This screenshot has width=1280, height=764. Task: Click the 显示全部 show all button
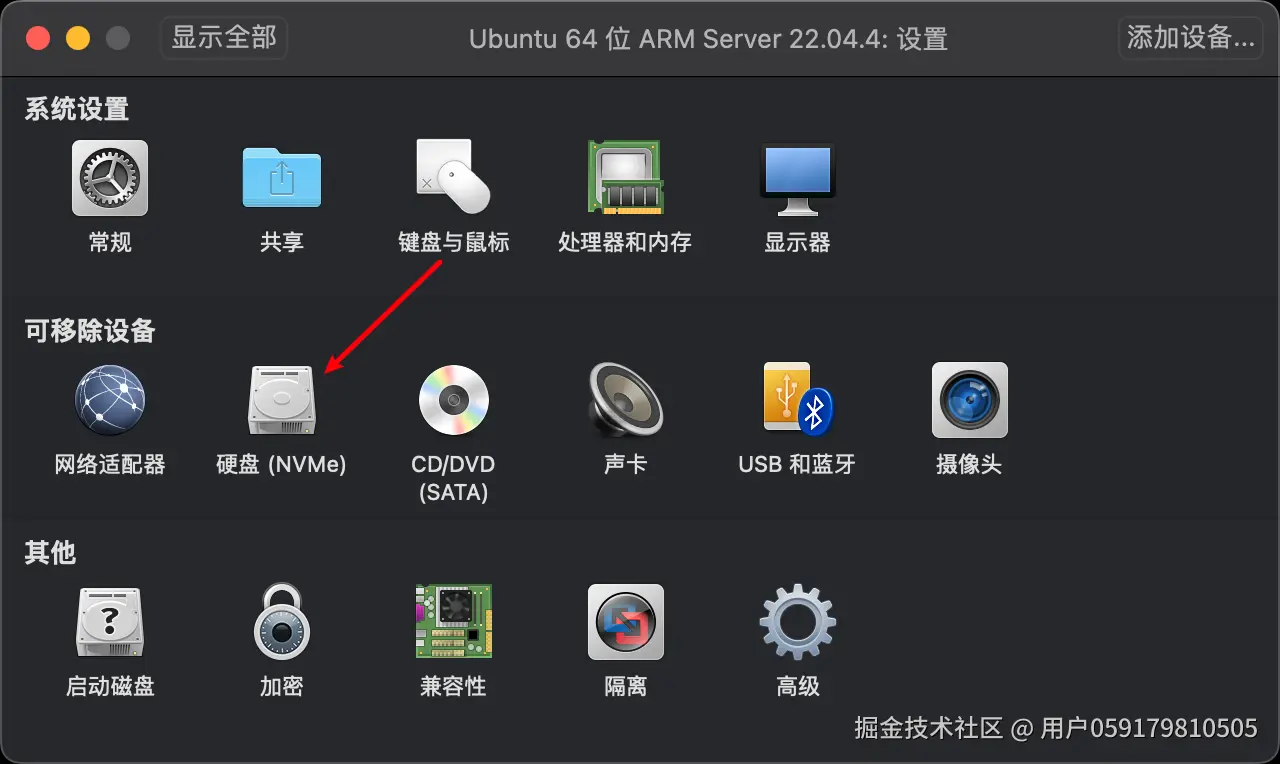pyautogui.click(x=224, y=38)
